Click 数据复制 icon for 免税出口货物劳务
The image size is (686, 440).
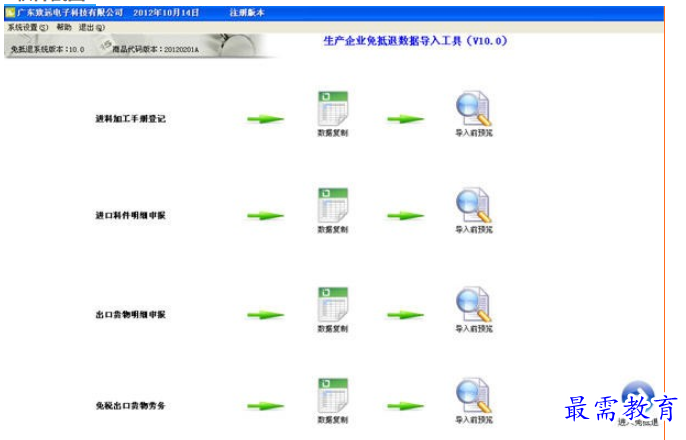coord(333,396)
